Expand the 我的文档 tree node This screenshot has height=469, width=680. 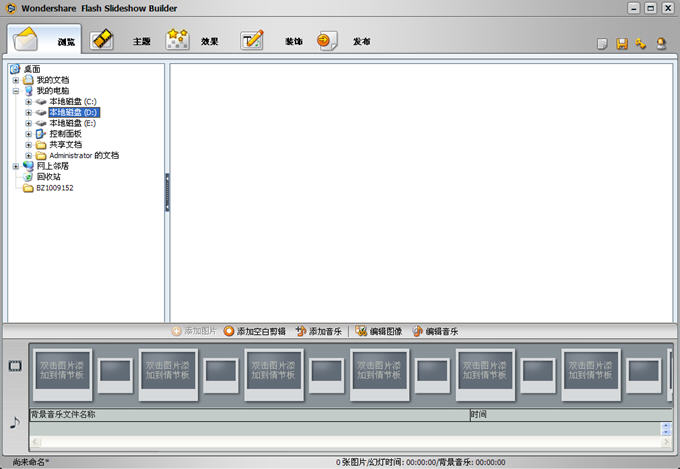click(x=16, y=80)
